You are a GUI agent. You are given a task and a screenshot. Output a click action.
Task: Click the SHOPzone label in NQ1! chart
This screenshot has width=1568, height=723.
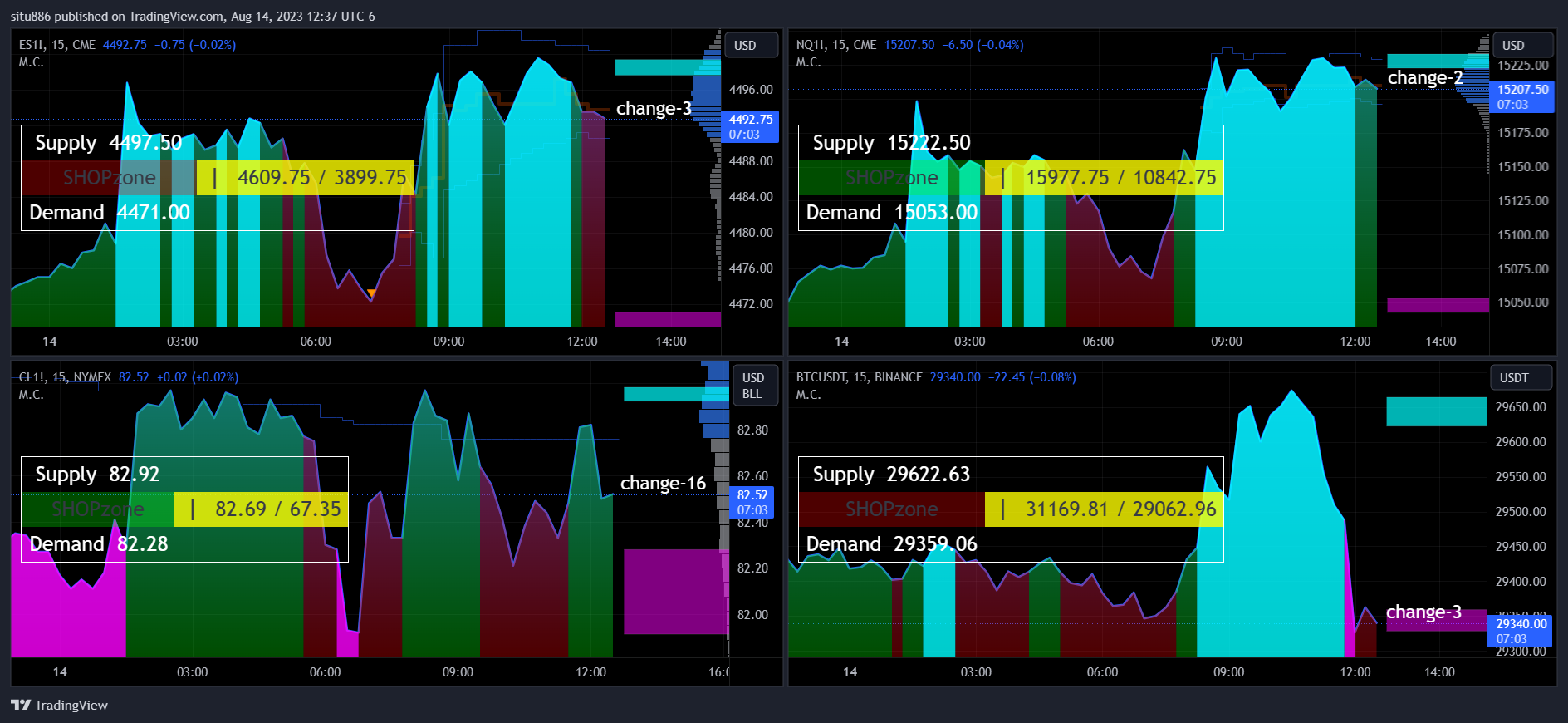(891, 178)
